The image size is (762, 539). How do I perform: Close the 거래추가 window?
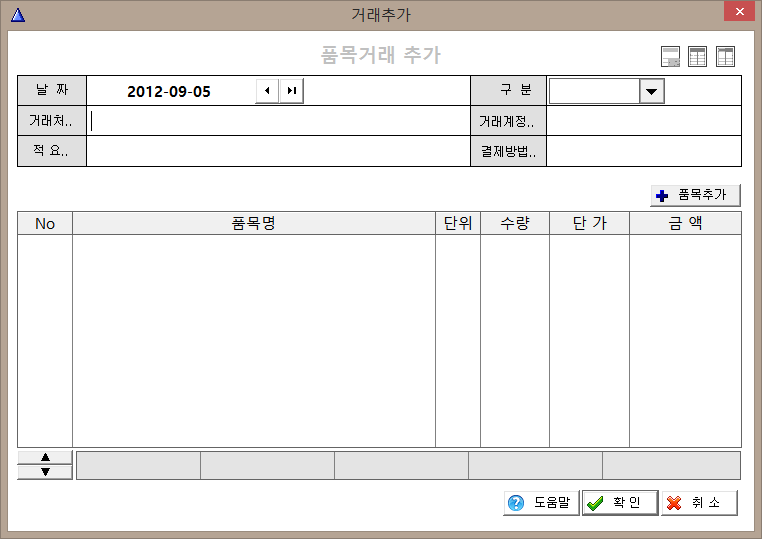point(739,11)
